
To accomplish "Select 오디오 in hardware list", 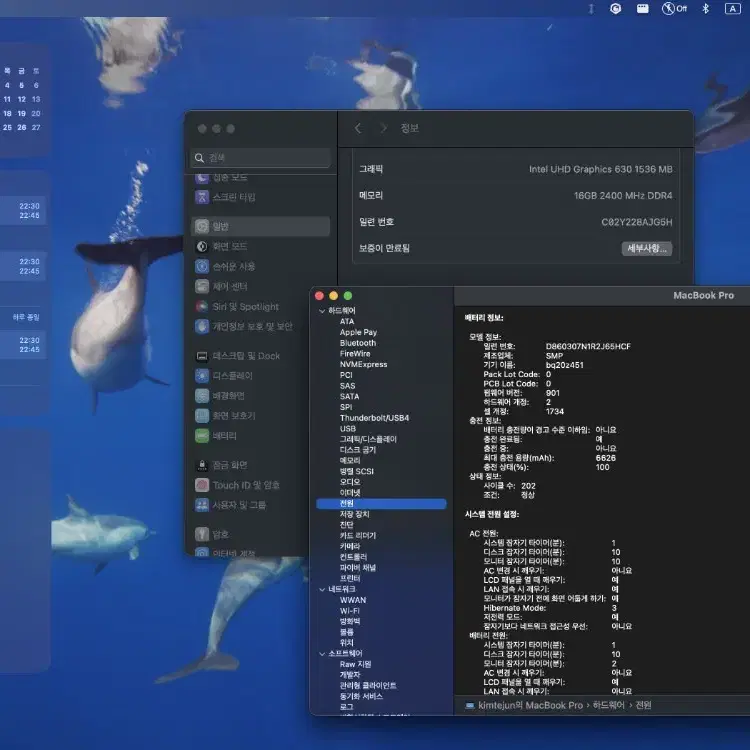I will pos(350,482).
